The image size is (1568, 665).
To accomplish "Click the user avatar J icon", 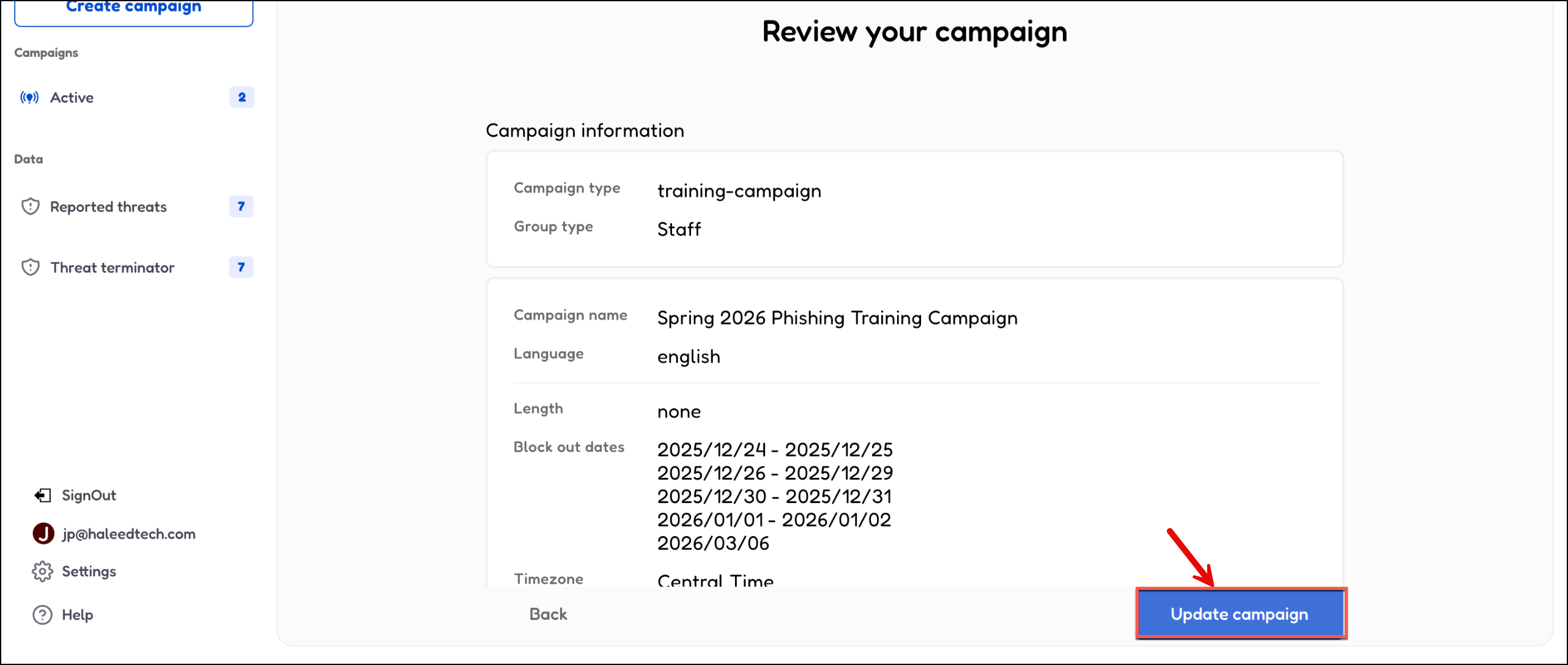I will (43, 534).
